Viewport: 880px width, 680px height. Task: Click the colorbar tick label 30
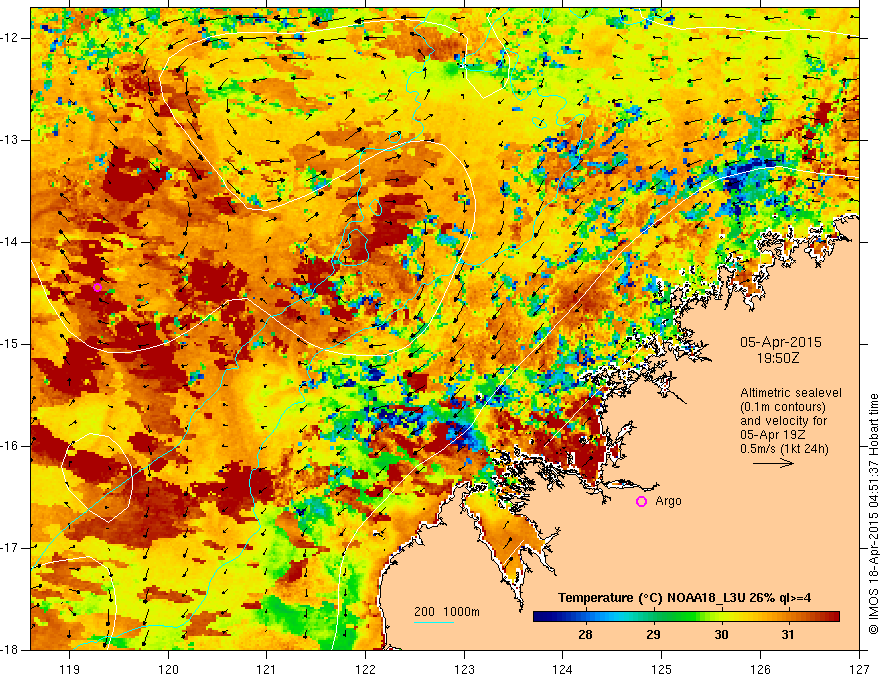[721, 635]
